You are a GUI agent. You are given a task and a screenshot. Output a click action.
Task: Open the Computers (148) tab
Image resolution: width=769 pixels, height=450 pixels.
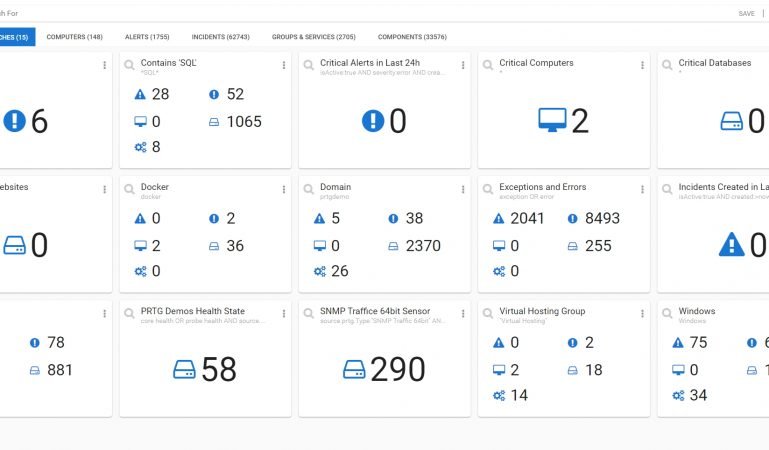tap(75, 37)
